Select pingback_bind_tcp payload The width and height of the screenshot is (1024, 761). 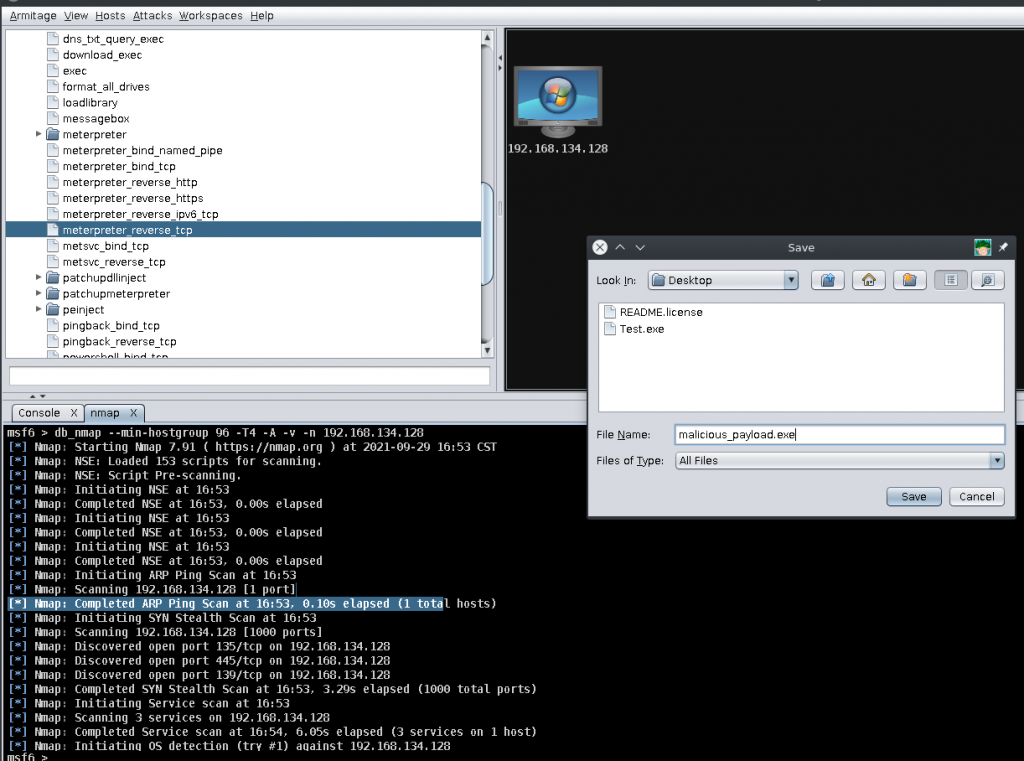point(111,325)
